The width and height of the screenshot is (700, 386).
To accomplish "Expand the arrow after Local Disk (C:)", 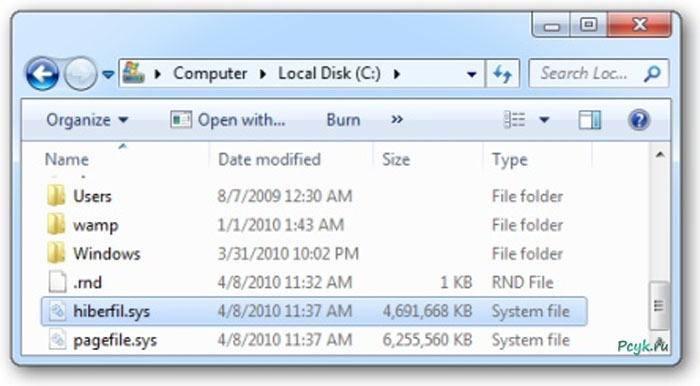I will click(x=397, y=74).
